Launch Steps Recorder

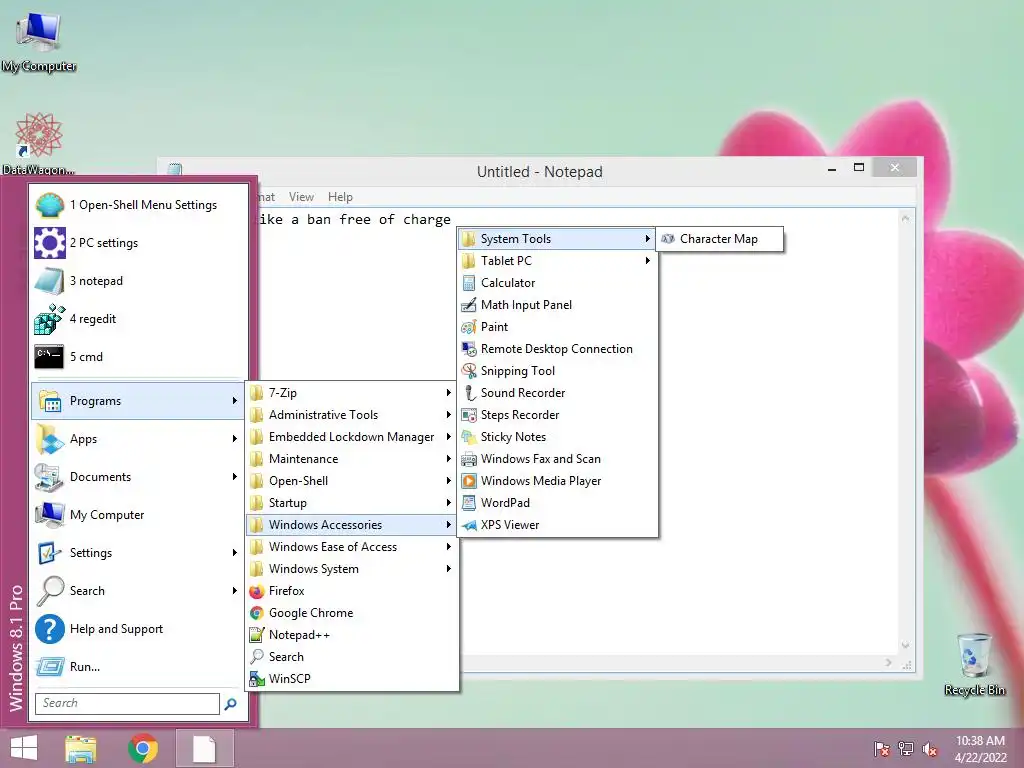557,415
